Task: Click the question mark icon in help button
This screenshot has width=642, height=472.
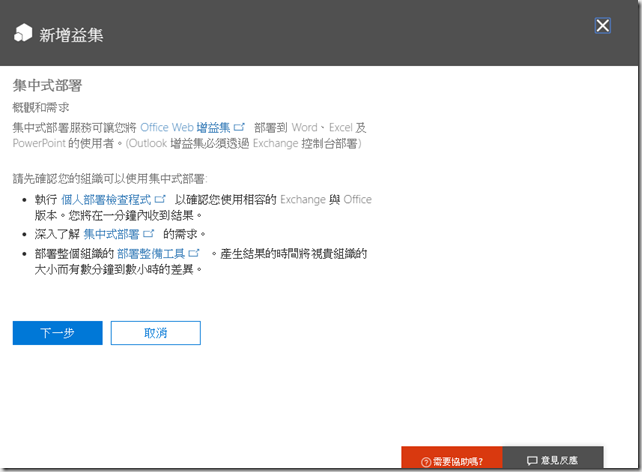Action: point(425,461)
